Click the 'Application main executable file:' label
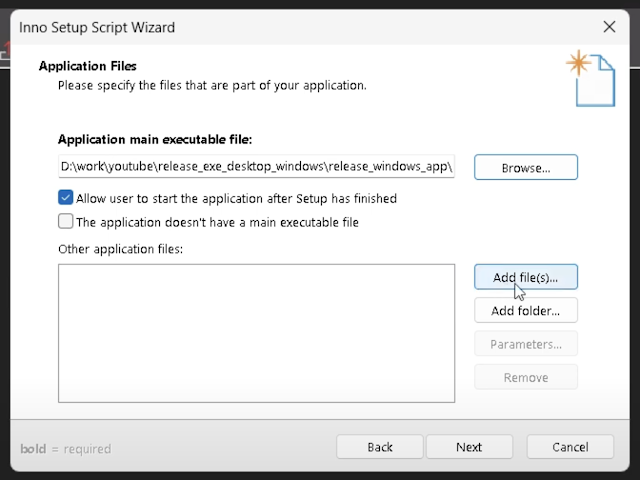The width and height of the screenshot is (640, 480). (155, 140)
